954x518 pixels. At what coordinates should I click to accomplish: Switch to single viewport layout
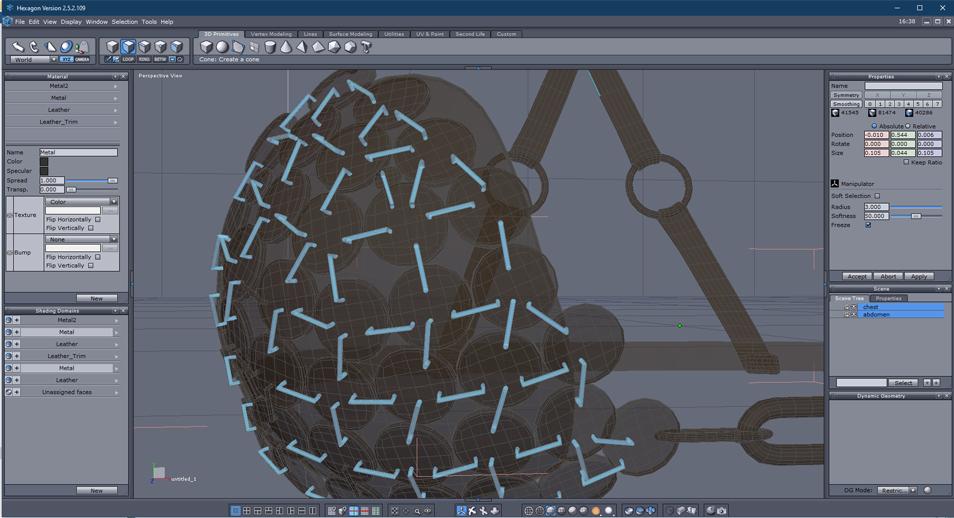[235, 511]
